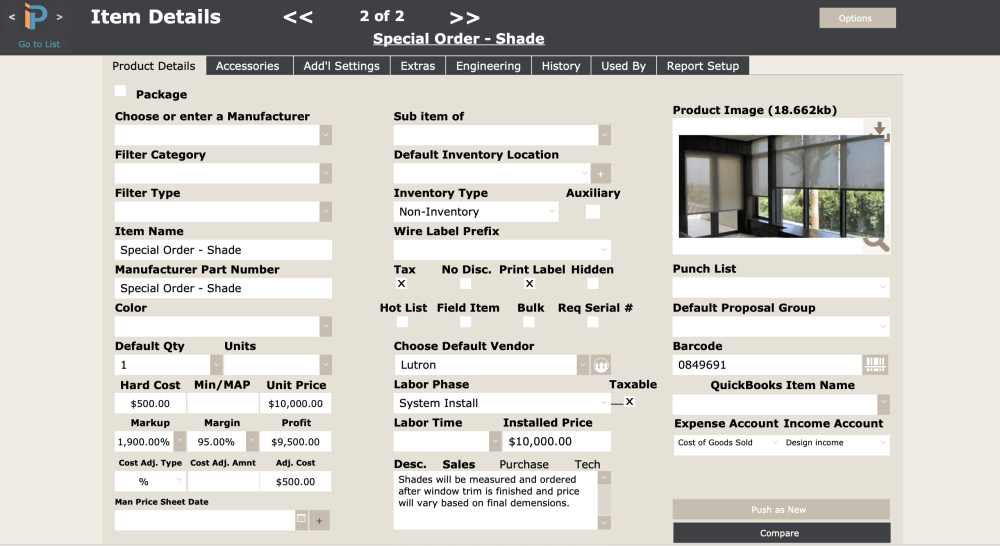Open the Sub item of dropdown
1000x546 pixels.
point(605,135)
